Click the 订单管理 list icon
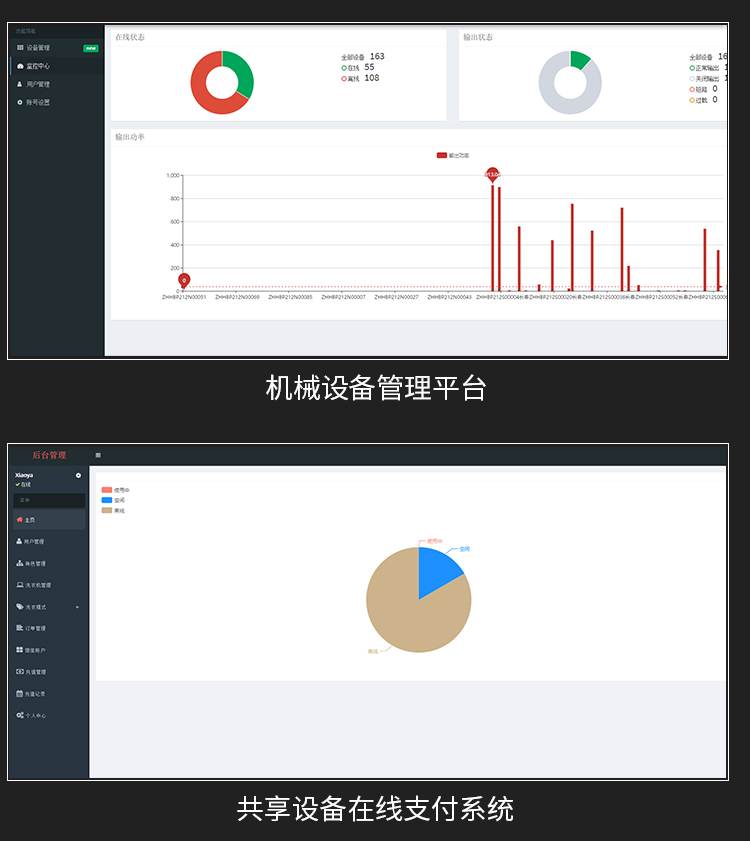Viewport: 750px width, 841px height. (19, 628)
